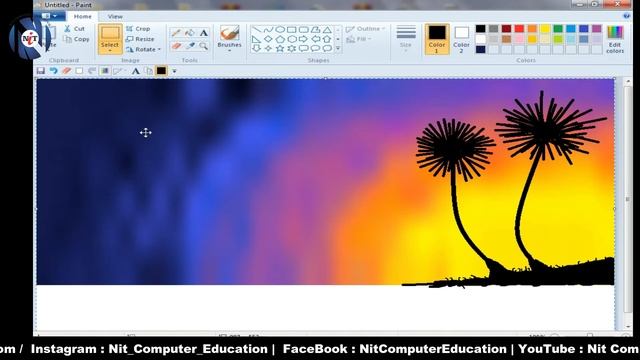Choose the Line shape

tap(256, 30)
